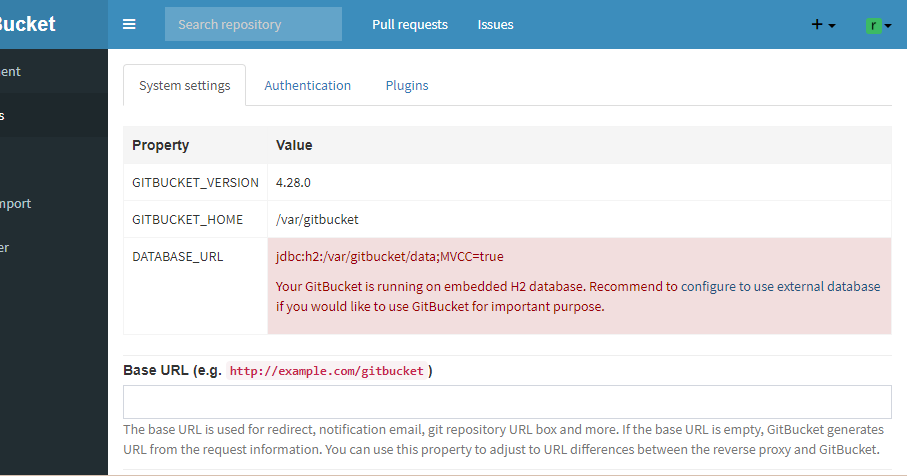Click the GitBucket logo

click(x=28, y=24)
